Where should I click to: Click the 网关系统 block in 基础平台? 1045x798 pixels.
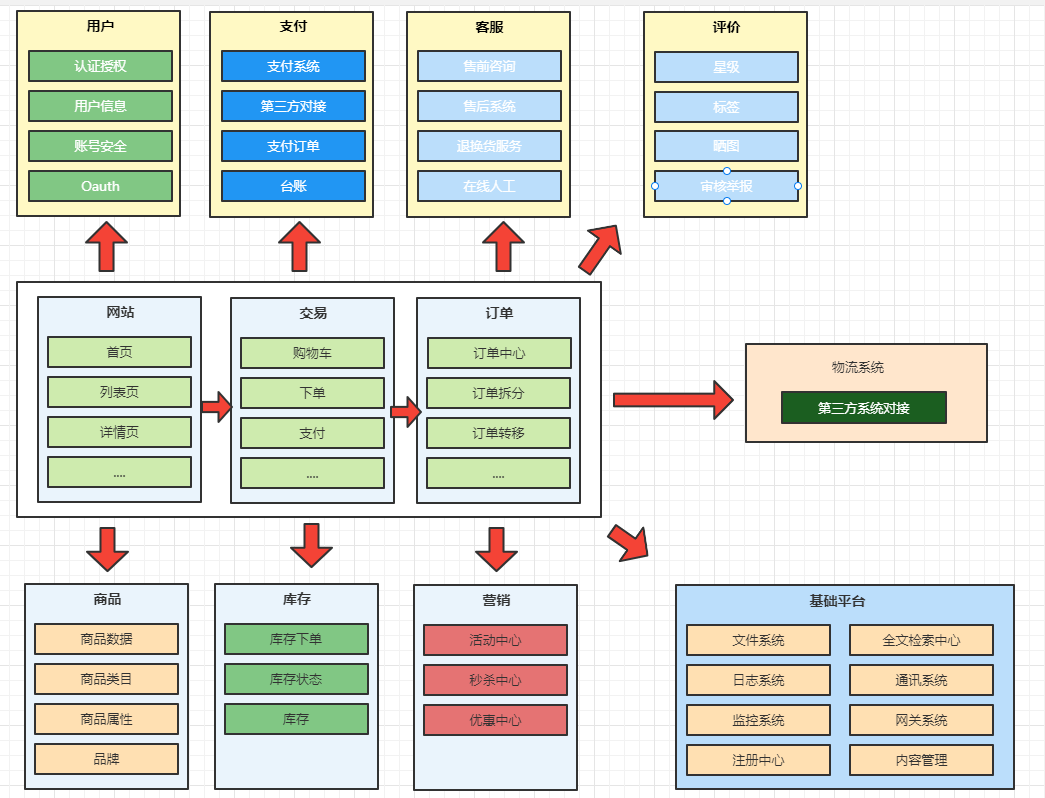click(x=921, y=720)
